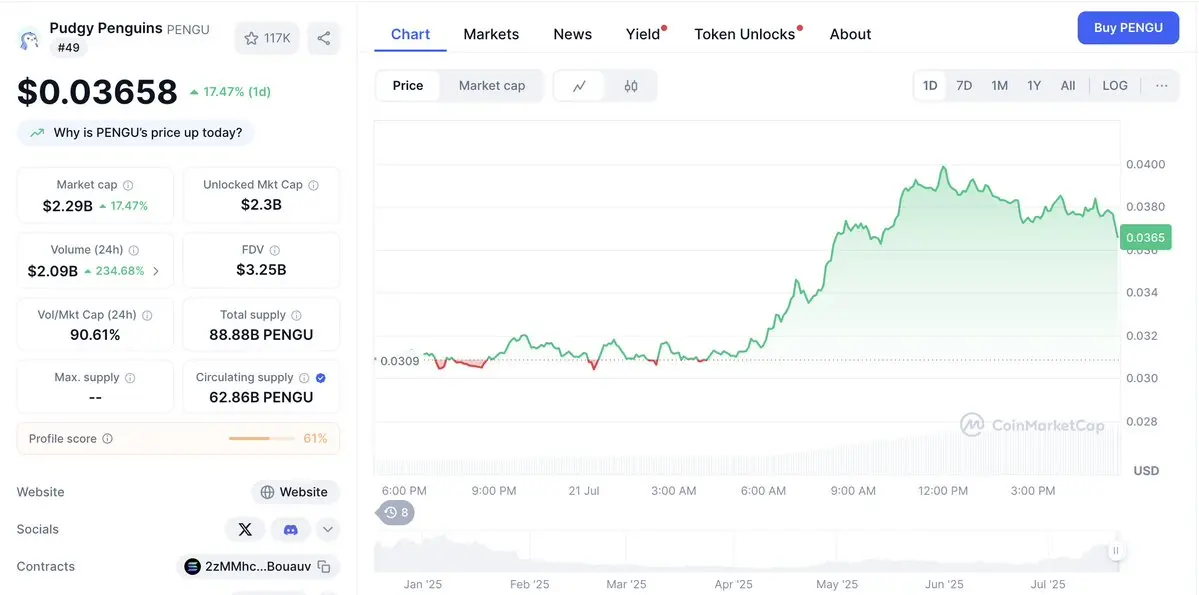Click the 17.47% (1d) price change
The width and height of the screenshot is (1199, 595).
(230, 92)
